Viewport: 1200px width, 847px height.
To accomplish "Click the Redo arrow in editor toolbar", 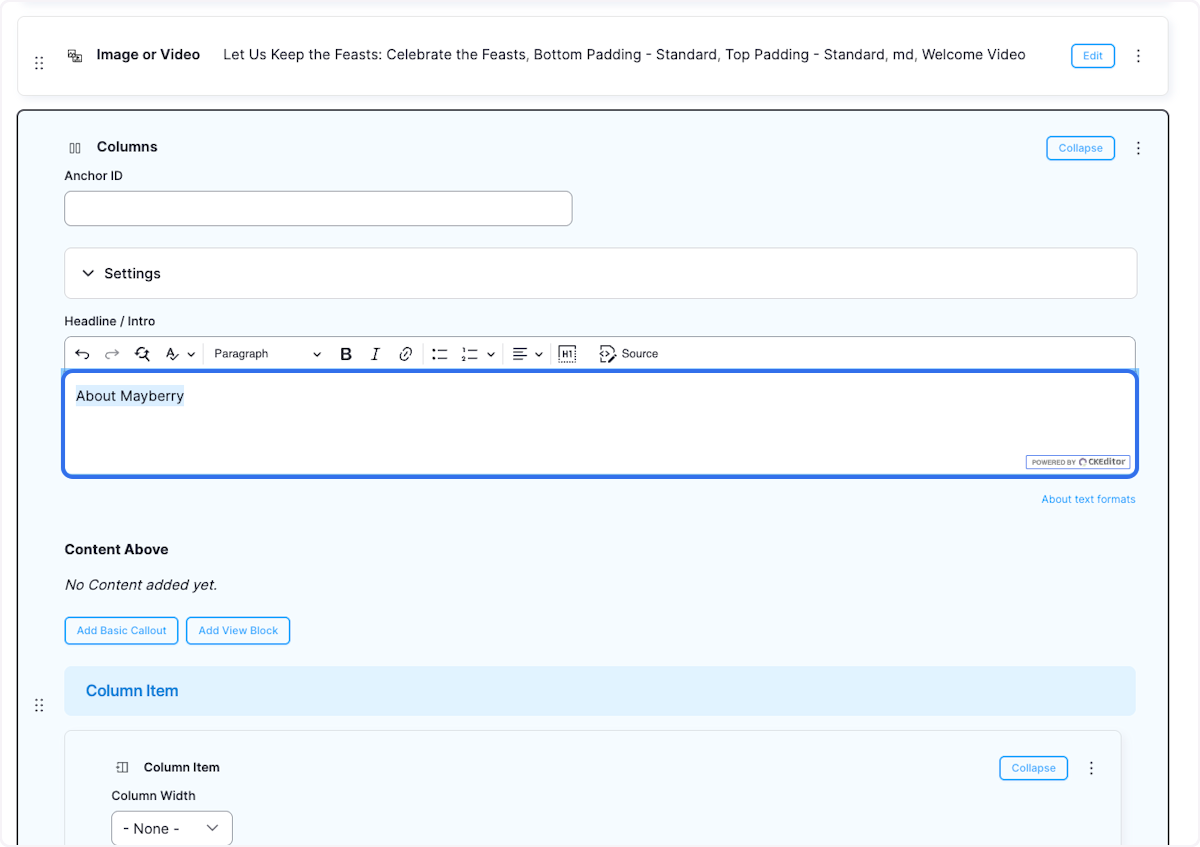I will click(x=112, y=354).
